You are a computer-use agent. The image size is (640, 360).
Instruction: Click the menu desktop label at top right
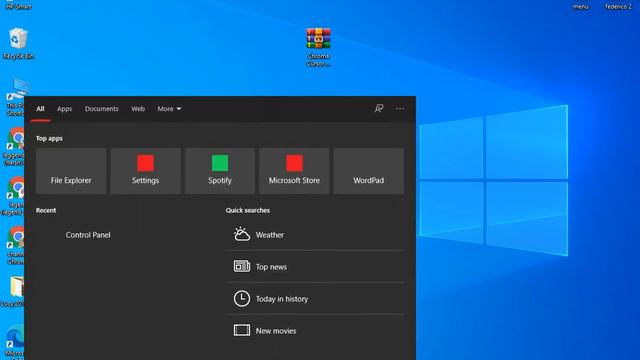tap(580, 6)
